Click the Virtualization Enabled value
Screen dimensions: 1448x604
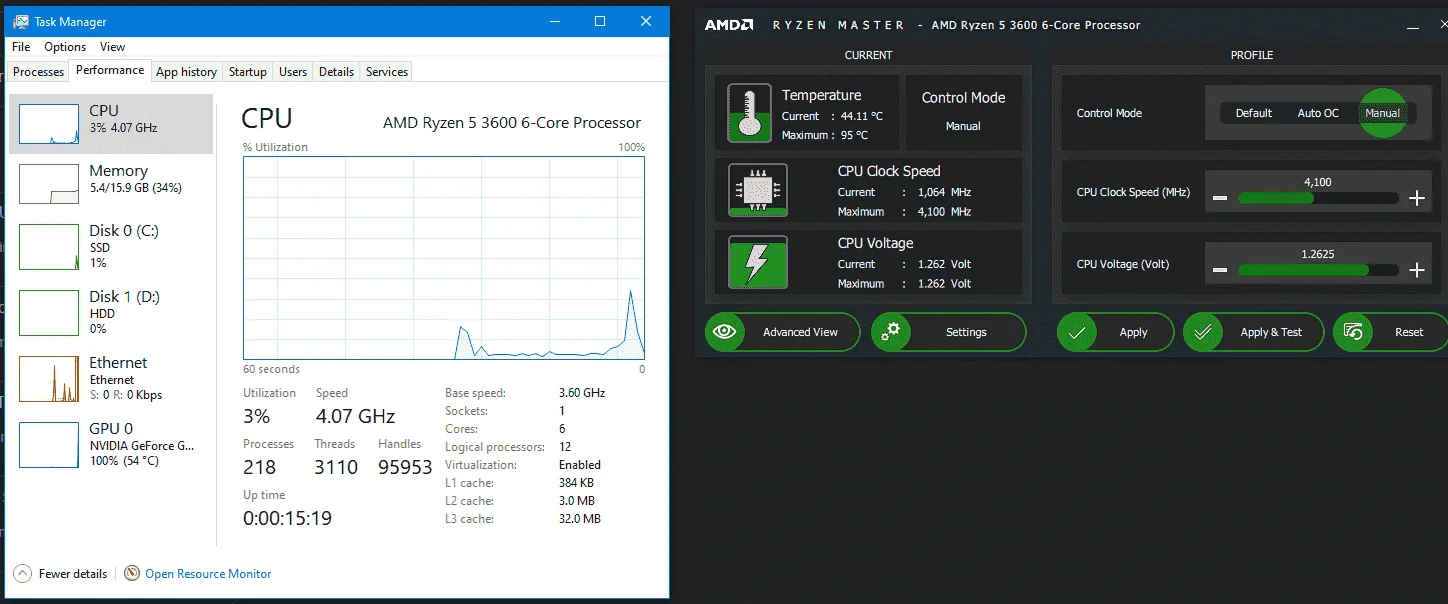pos(580,465)
